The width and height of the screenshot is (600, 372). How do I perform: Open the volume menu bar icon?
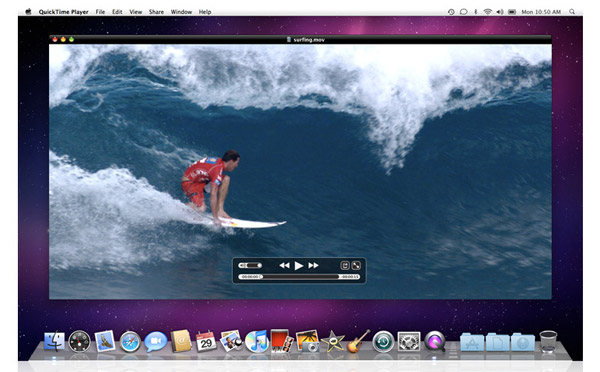[500, 12]
